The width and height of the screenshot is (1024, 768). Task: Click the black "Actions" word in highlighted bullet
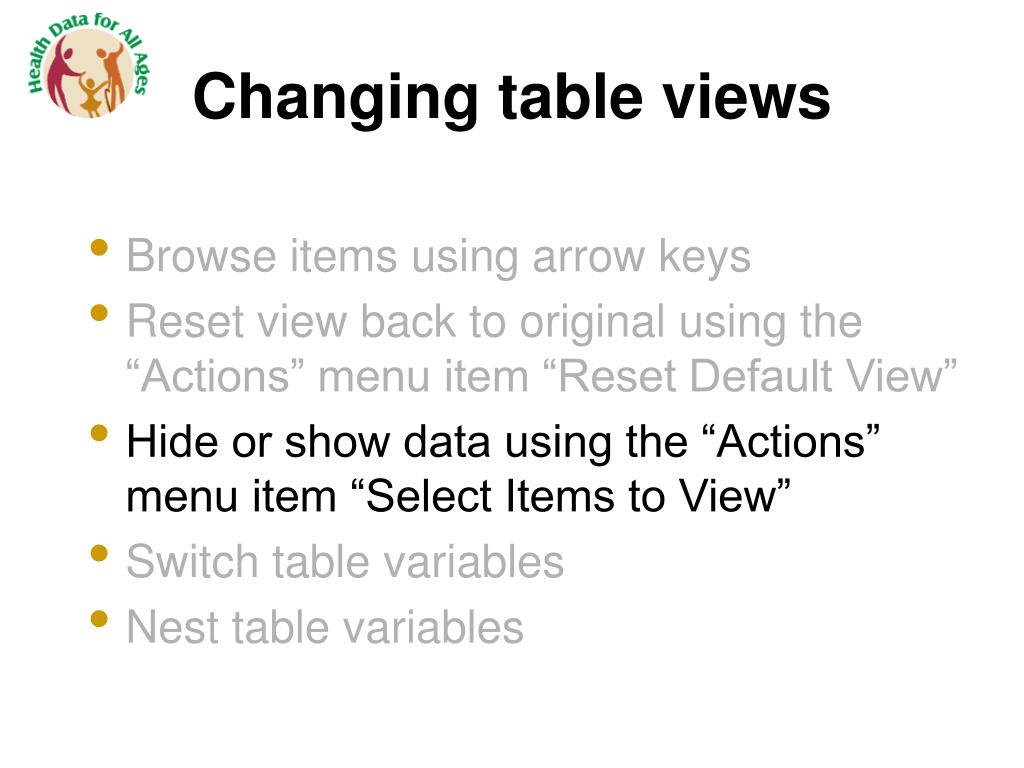(793, 441)
